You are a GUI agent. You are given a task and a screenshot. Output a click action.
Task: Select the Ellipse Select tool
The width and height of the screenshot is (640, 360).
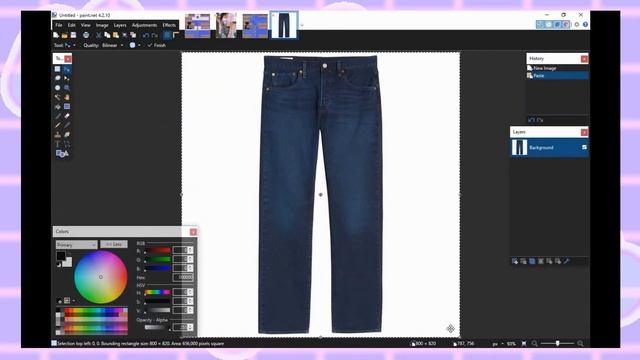pos(58,88)
